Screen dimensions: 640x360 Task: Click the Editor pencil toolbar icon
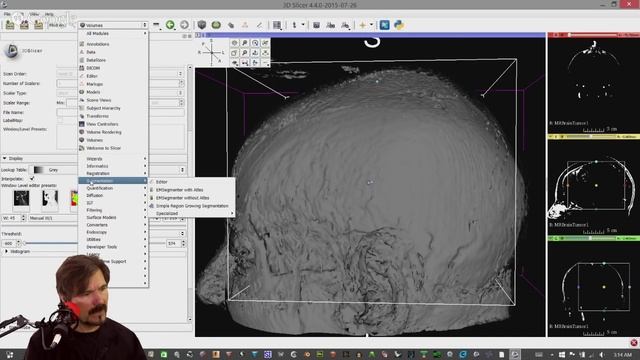coord(260,25)
